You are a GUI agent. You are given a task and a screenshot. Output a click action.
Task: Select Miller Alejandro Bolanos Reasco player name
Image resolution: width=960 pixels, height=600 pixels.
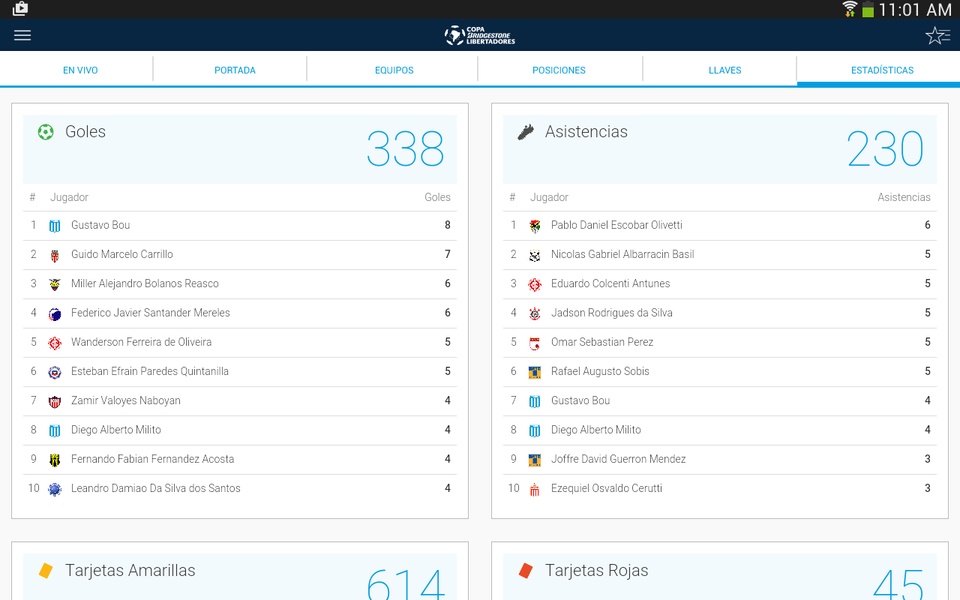point(144,283)
